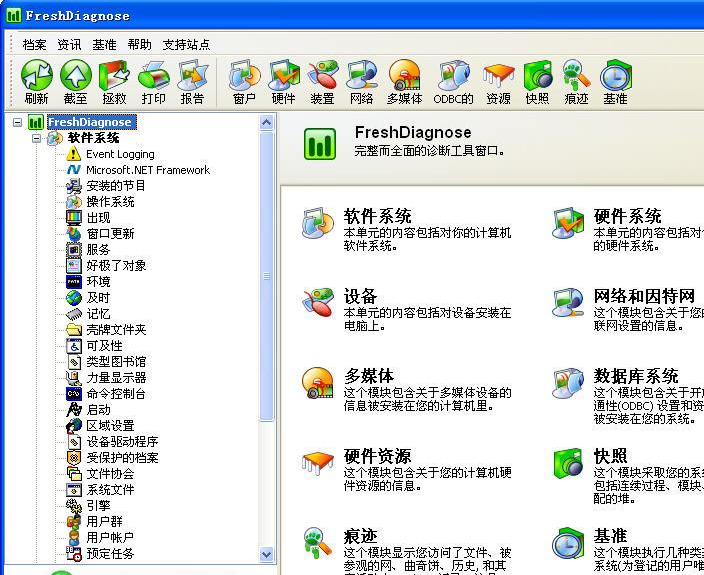Click the 拯救 save toolbar icon

pos(114,75)
